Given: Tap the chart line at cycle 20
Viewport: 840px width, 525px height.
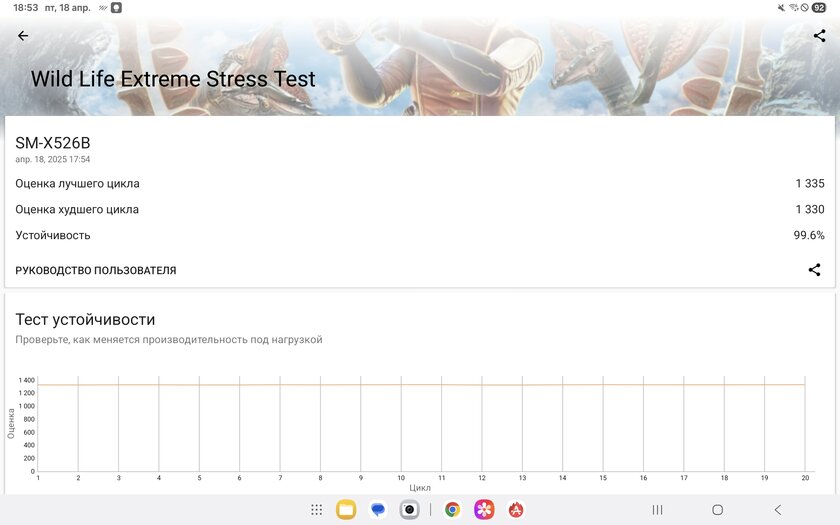Looking at the screenshot, I should (805, 385).
